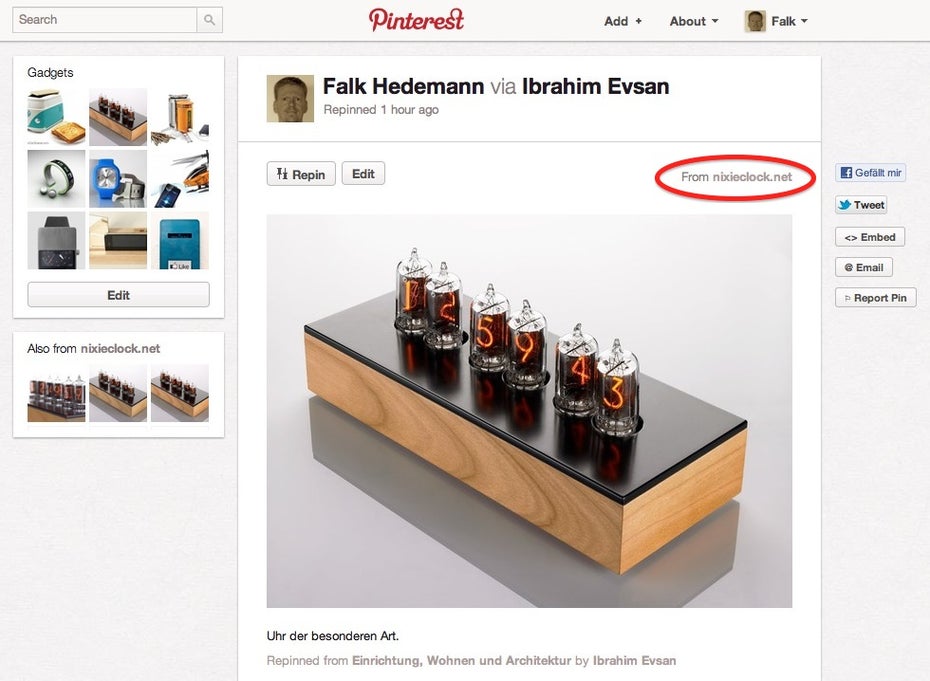This screenshot has height=681, width=930.
Task: Click into the Search input field
Action: pos(104,20)
